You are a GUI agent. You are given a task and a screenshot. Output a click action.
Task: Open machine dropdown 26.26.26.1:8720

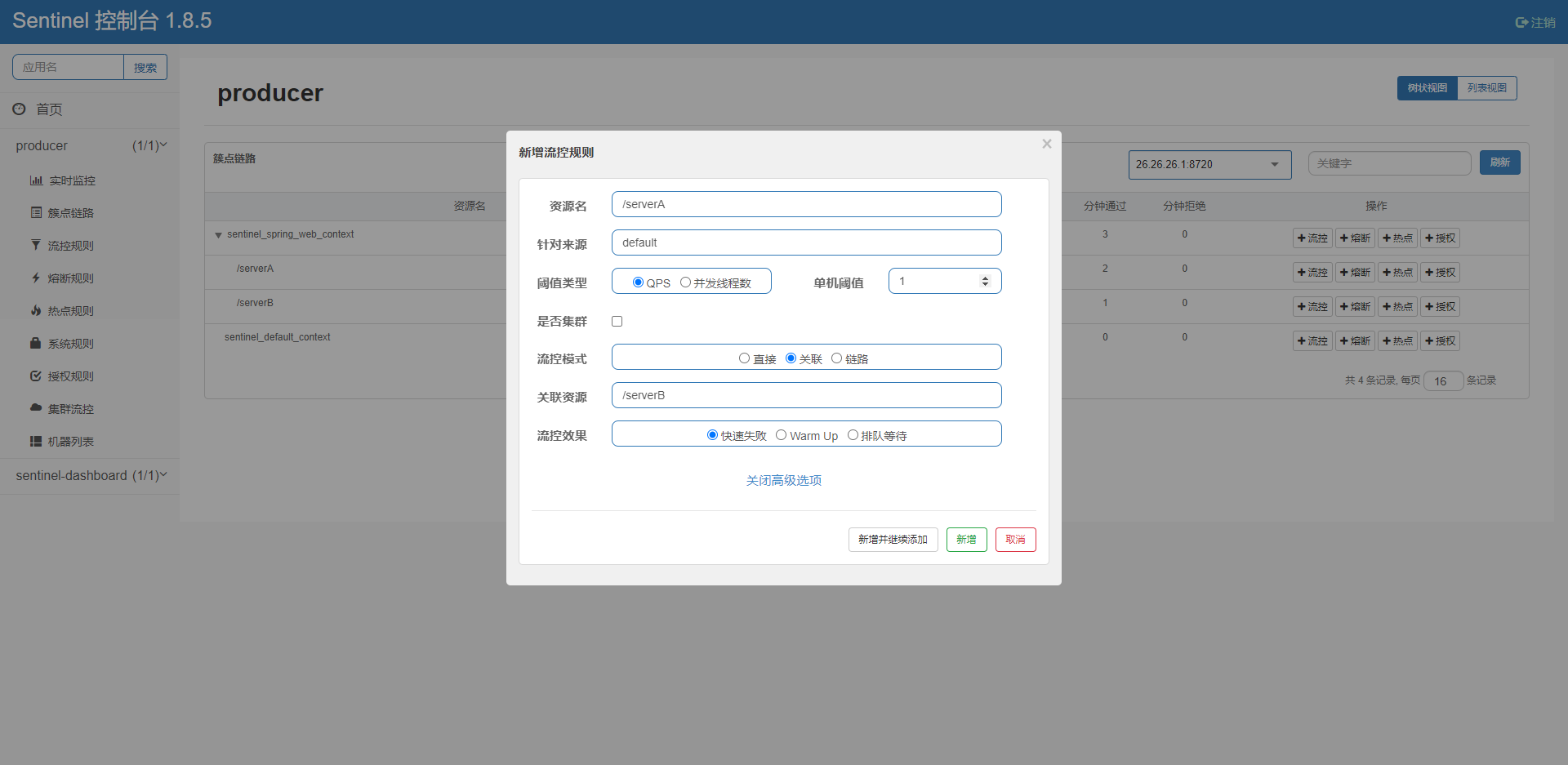pos(1209,164)
